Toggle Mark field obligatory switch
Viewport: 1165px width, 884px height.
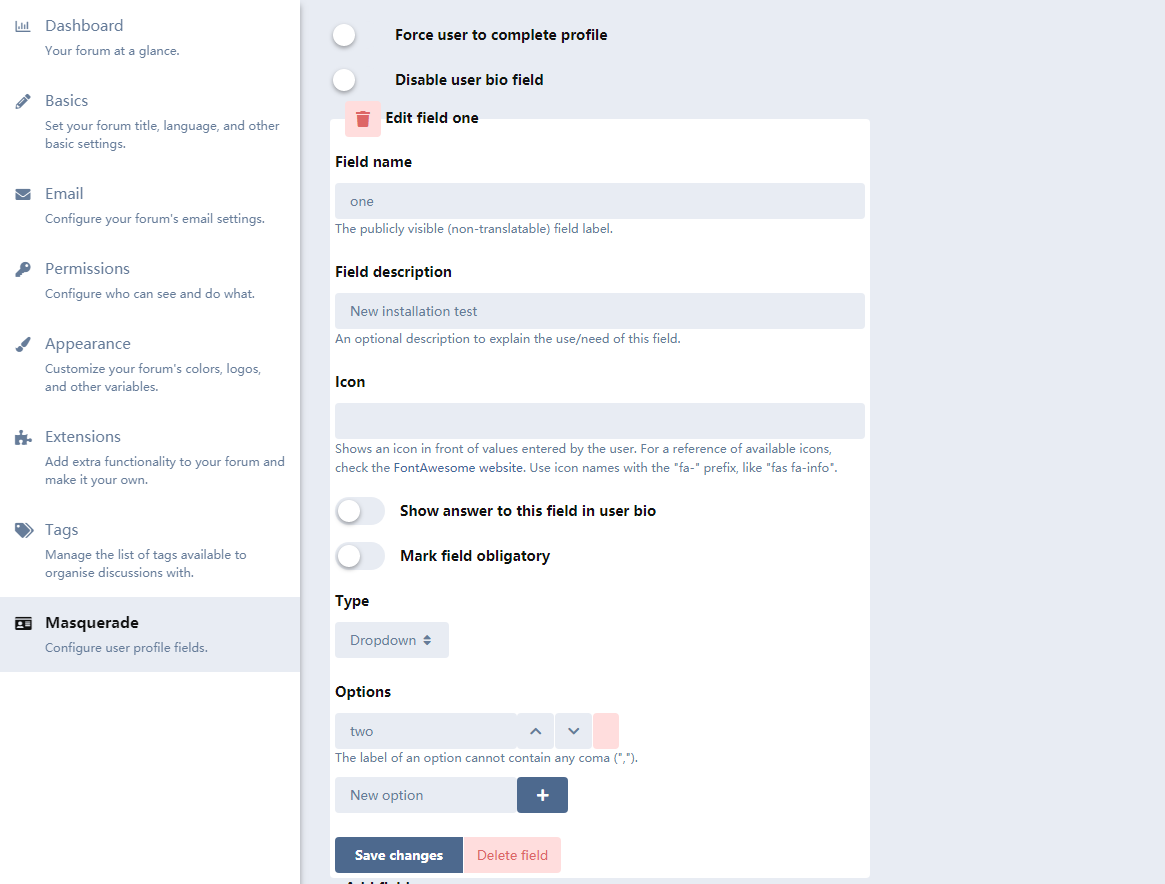360,556
